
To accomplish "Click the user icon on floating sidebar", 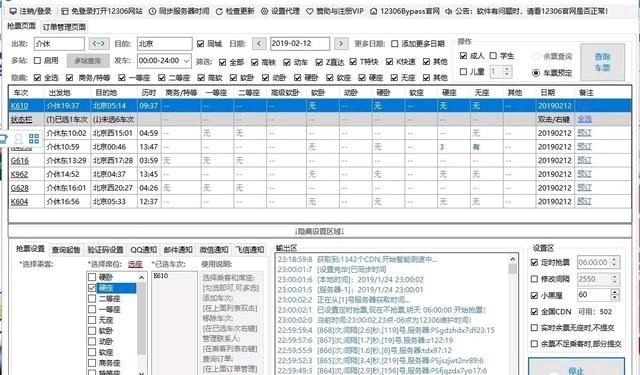I will coord(18,139).
